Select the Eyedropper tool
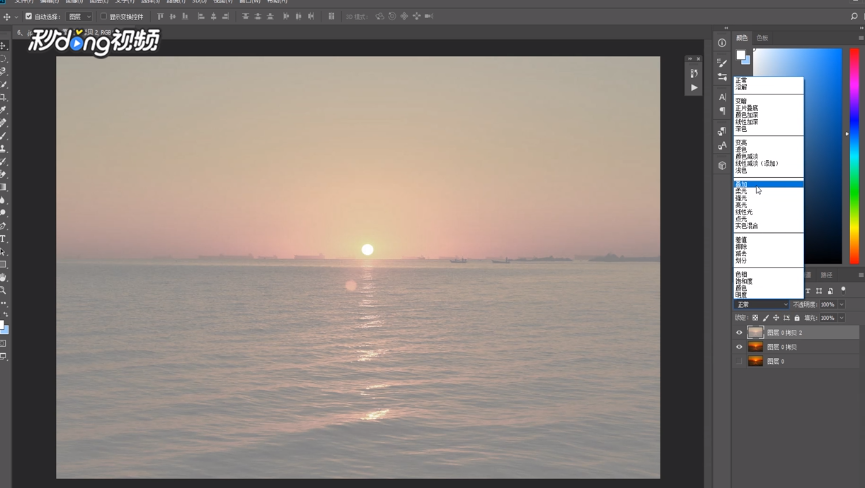 point(3,110)
